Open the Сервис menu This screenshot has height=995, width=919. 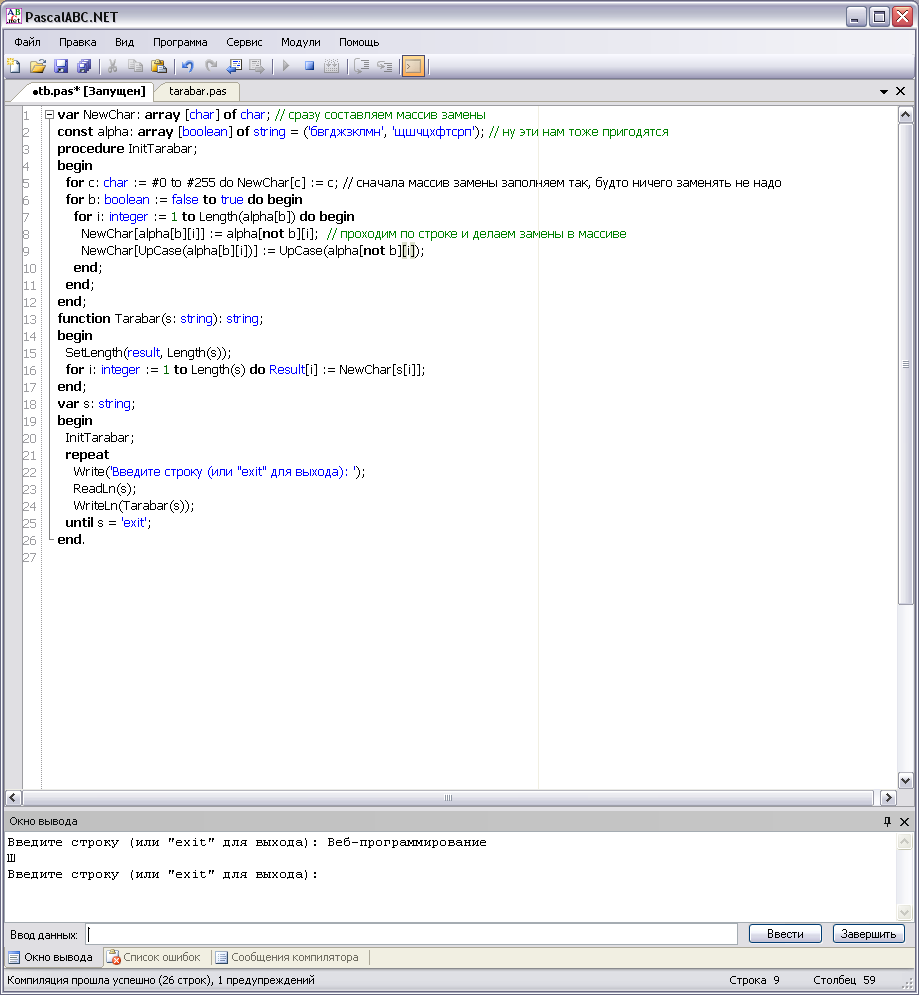click(244, 42)
